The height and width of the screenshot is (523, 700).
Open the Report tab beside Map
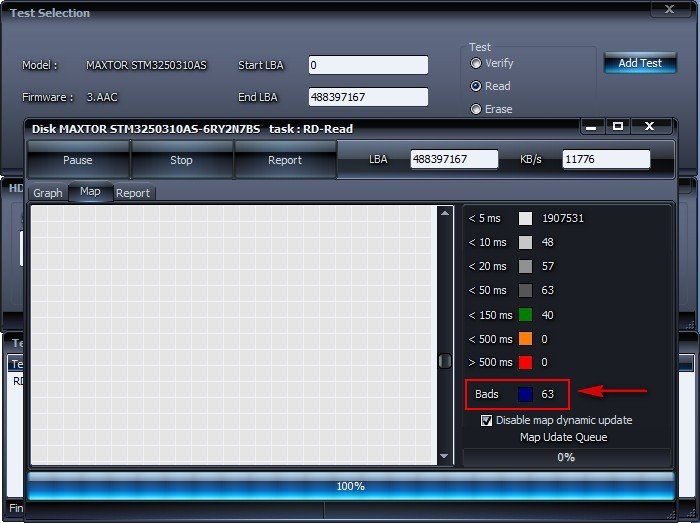point(133,193)
